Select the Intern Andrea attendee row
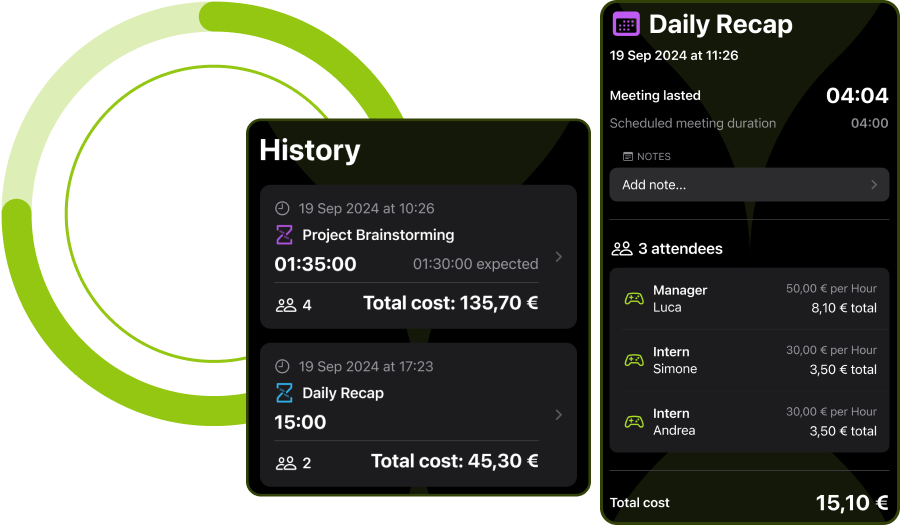This screenshot has height=525, width=900. click(749, 422)
